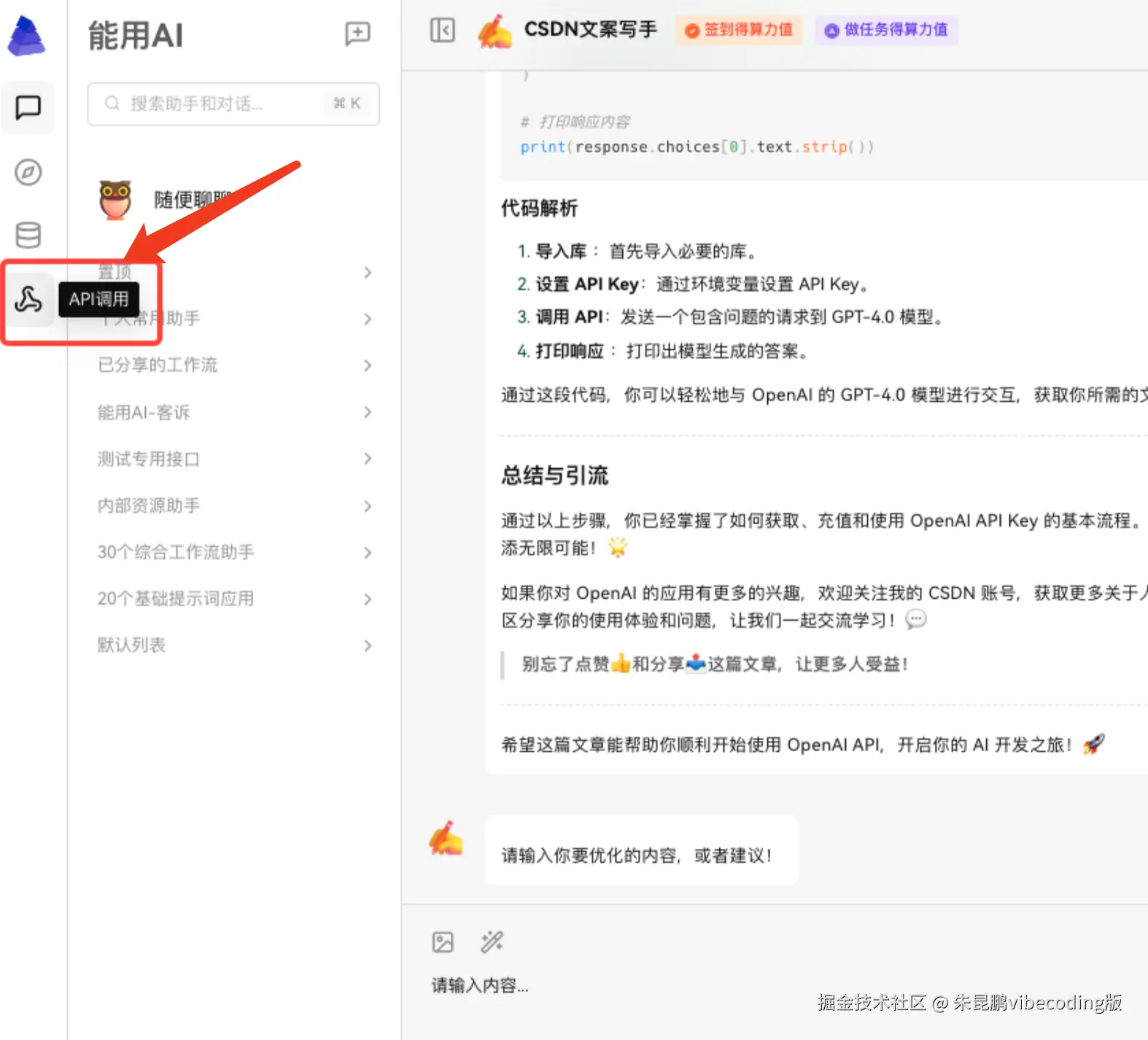The image size is (1148, 1040).
Task: Click 签到得算力值 badge
Action: point(739,30)
